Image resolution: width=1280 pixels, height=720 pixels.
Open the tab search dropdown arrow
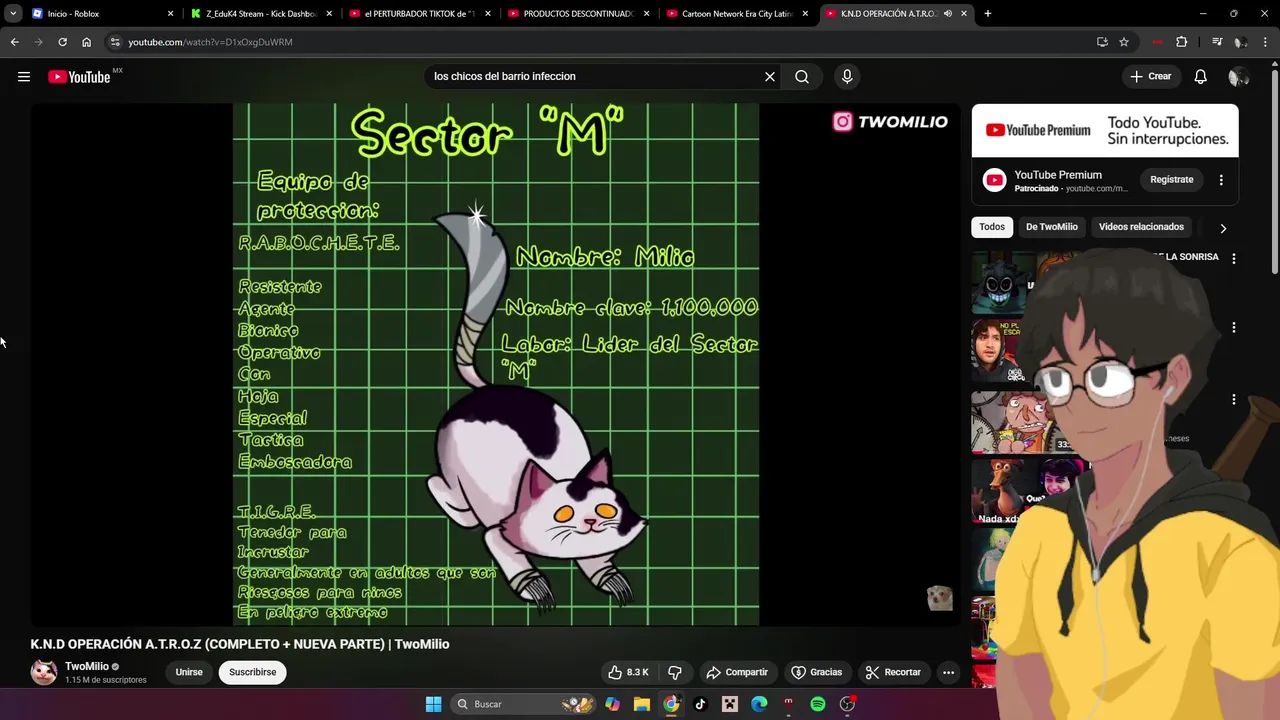coord(13,14)
